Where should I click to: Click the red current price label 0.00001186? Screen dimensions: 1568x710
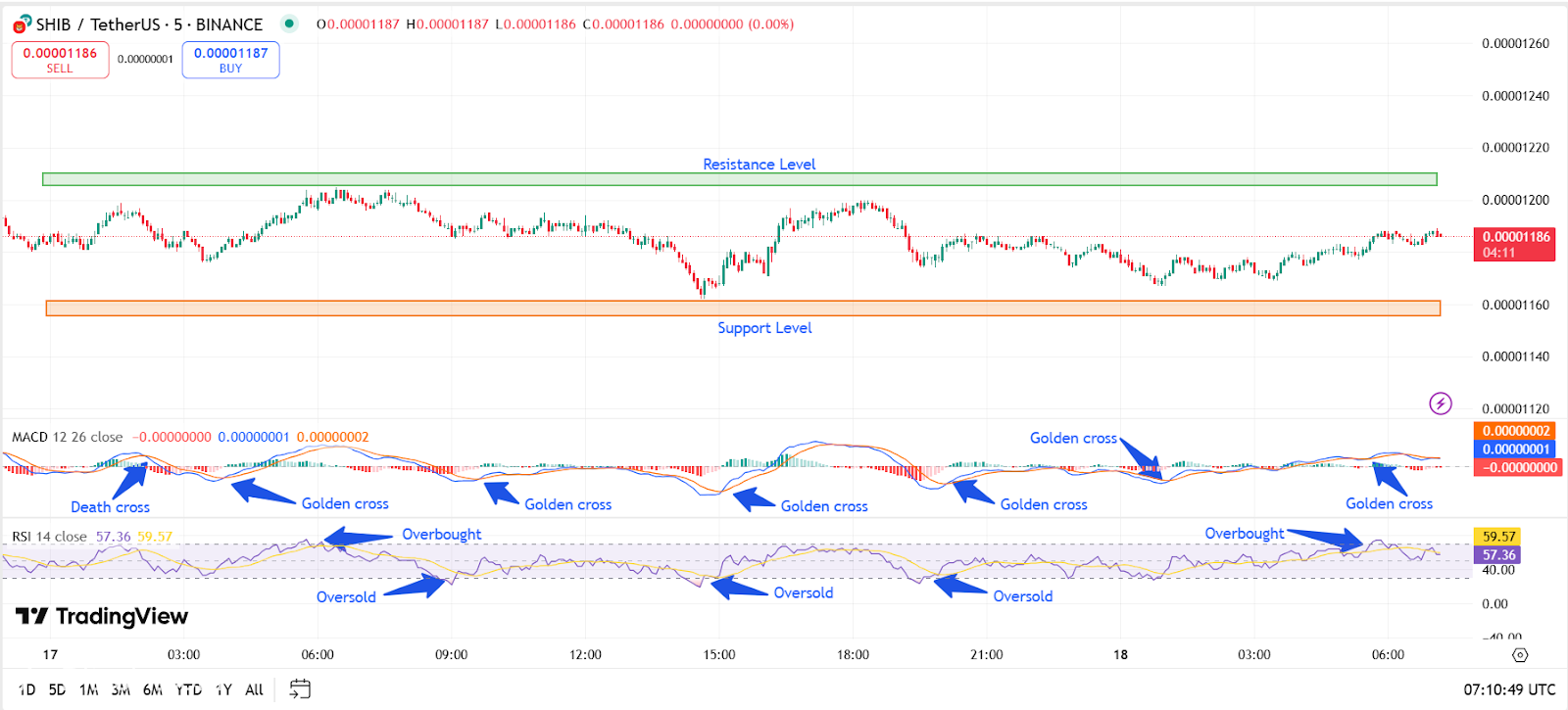point(1515,244)
